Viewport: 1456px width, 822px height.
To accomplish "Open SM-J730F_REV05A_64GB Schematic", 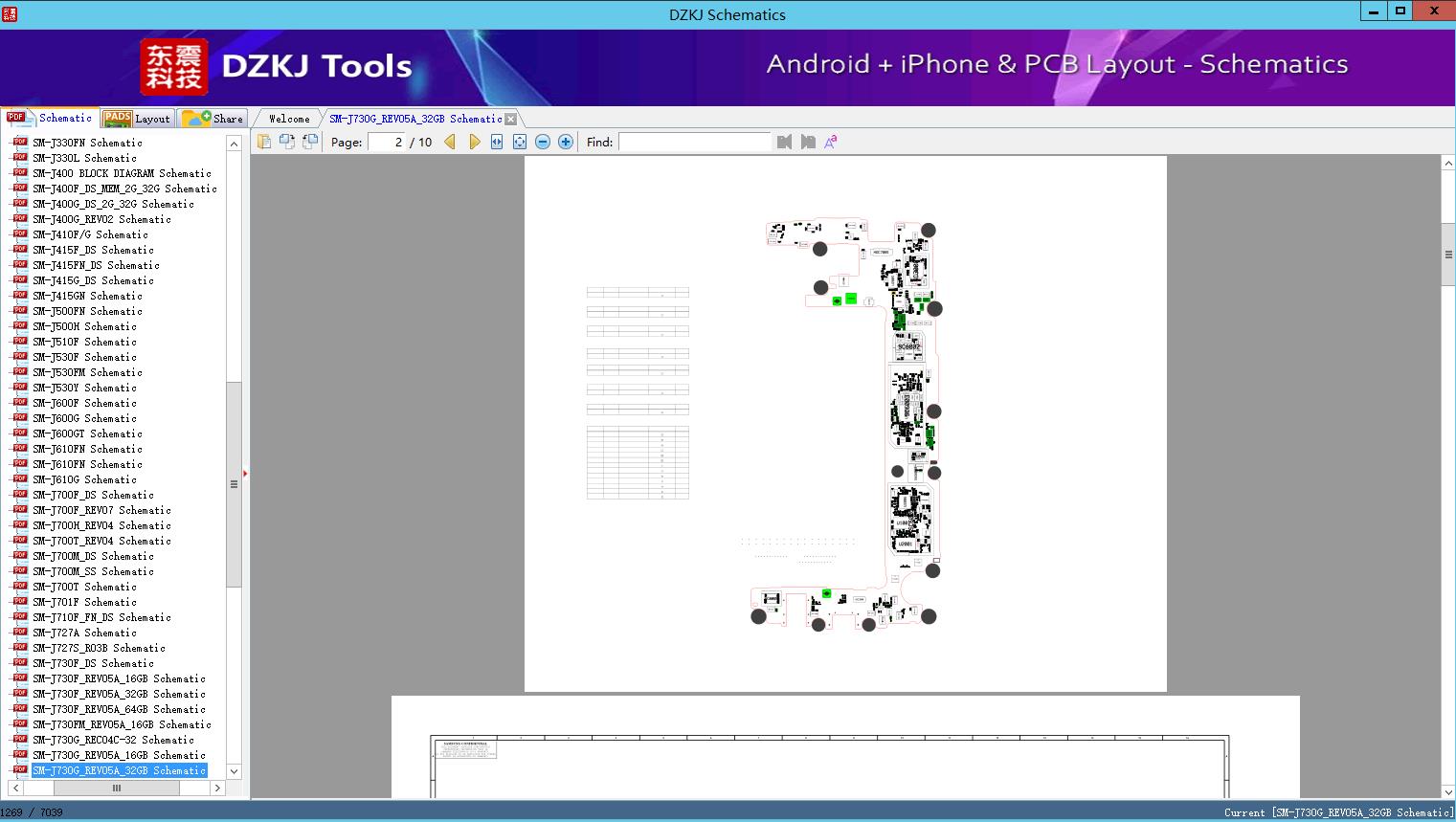I will (119, 709).
